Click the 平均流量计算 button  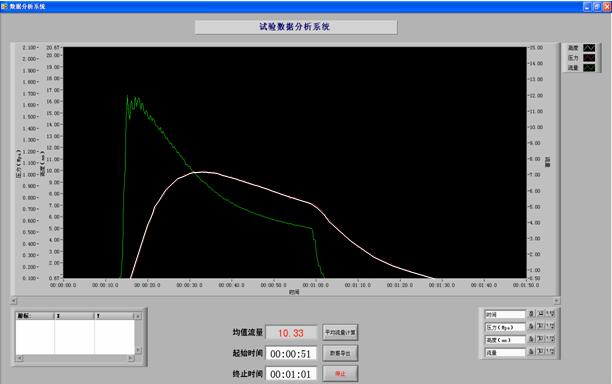340,332
